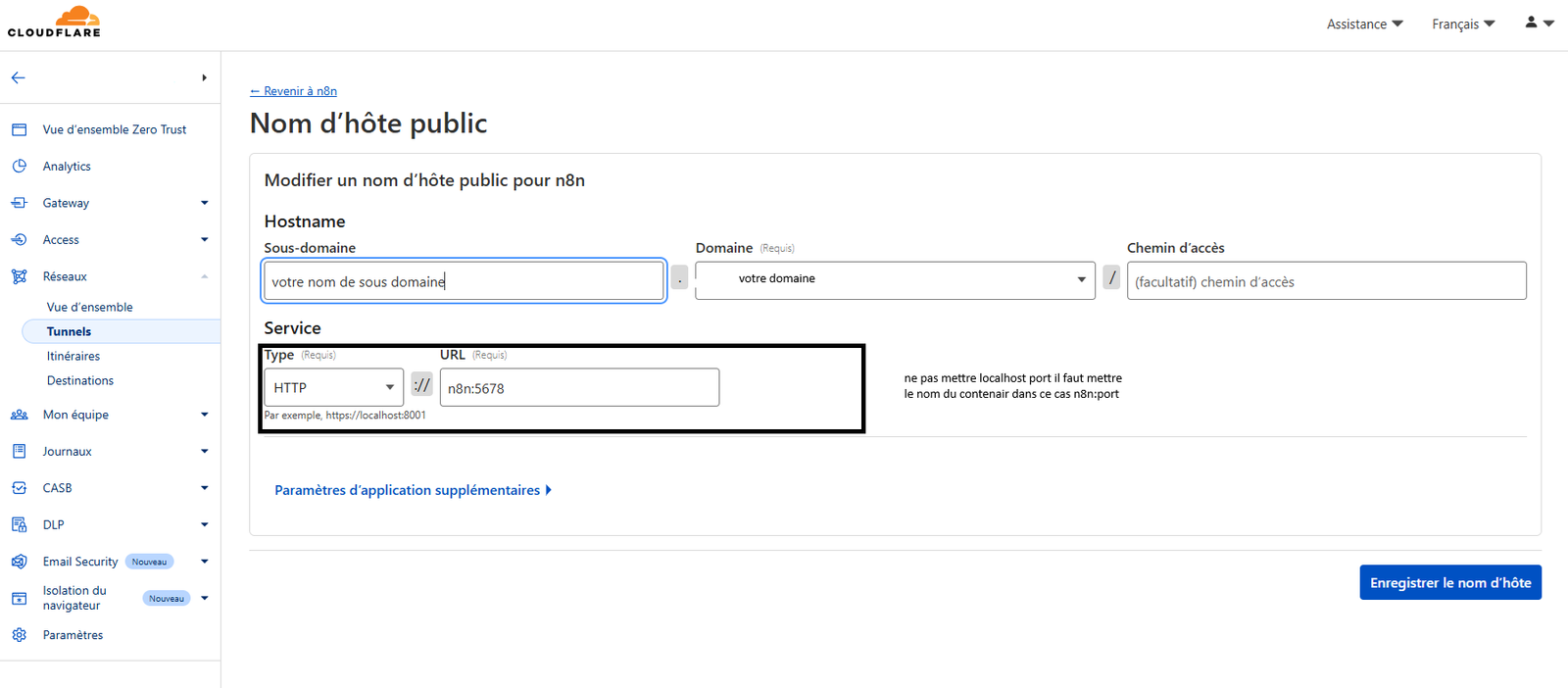1568x688 pixels.
Task: Click the back arrow icon in sidebar
Action: pos(19,77)
